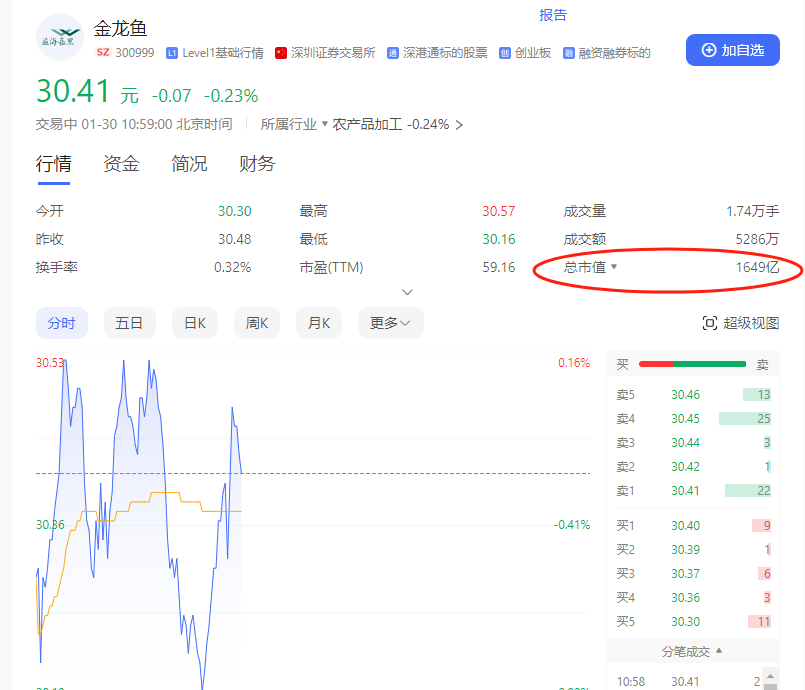This screenshot has width=805, height=690.
Task: Click the 今开 value 30.30
Action: point(235,211)
